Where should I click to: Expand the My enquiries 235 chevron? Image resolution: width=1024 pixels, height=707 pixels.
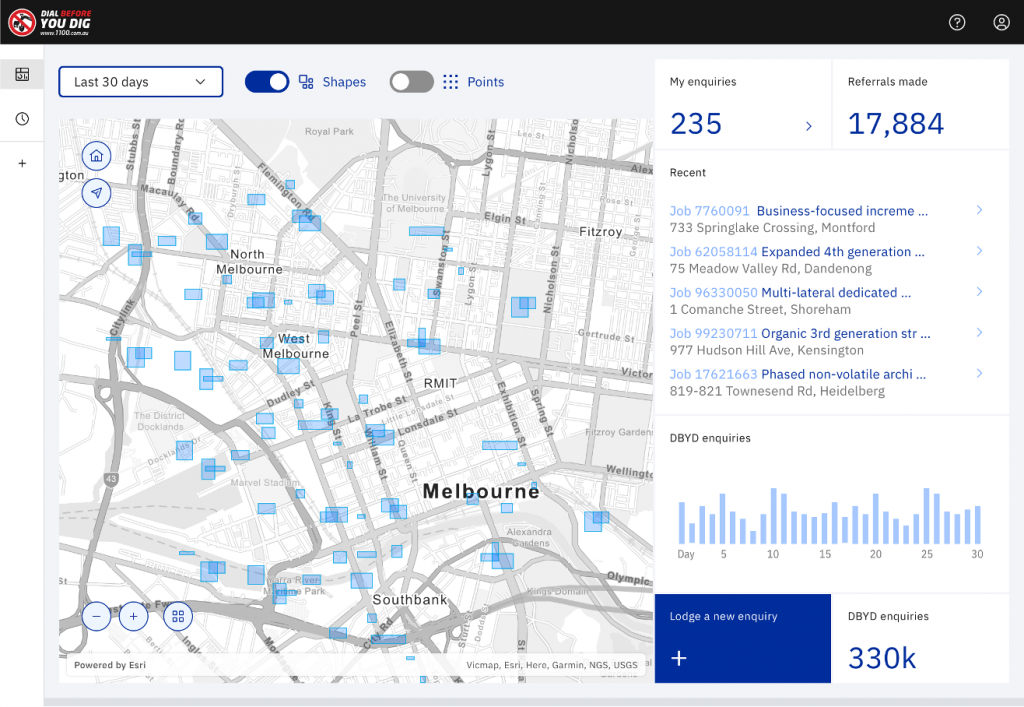808,125
